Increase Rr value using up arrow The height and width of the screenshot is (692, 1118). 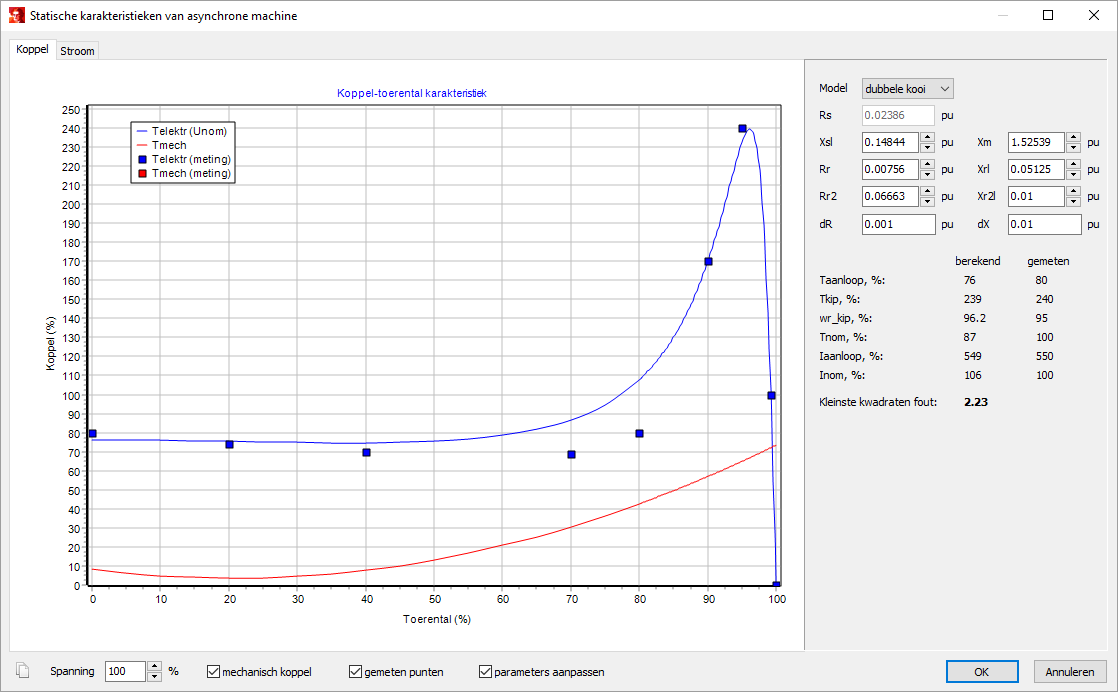927,165
